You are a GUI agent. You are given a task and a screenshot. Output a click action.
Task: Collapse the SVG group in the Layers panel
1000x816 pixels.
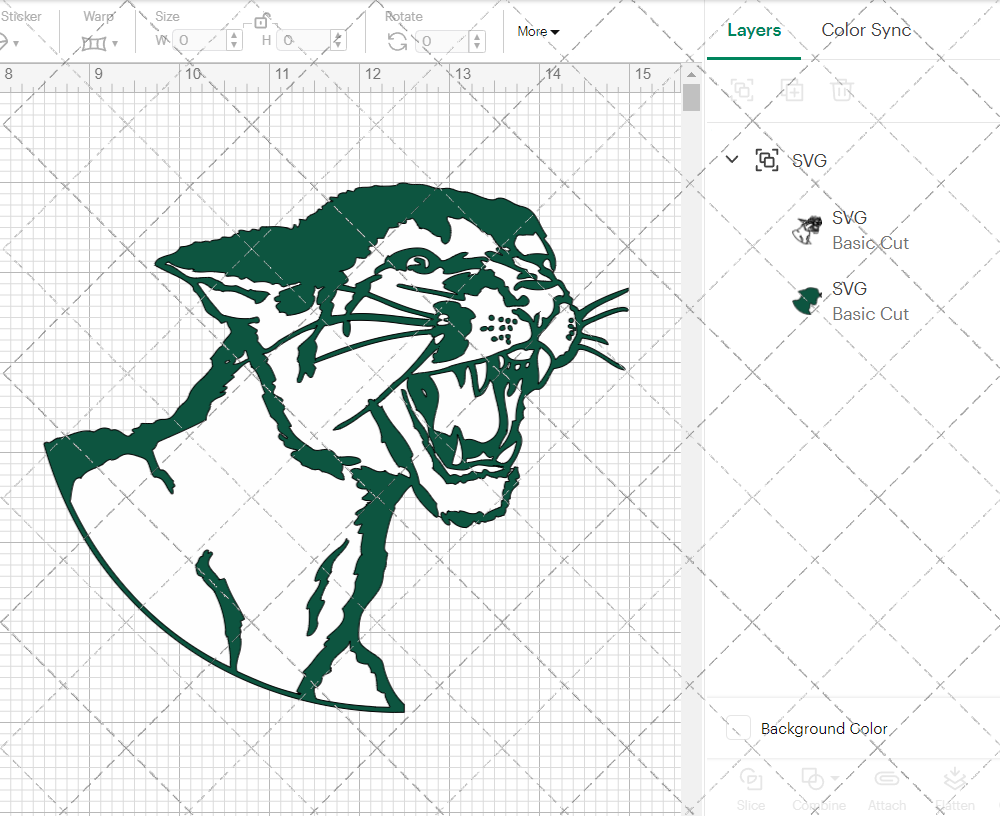(x=731, y=159)
